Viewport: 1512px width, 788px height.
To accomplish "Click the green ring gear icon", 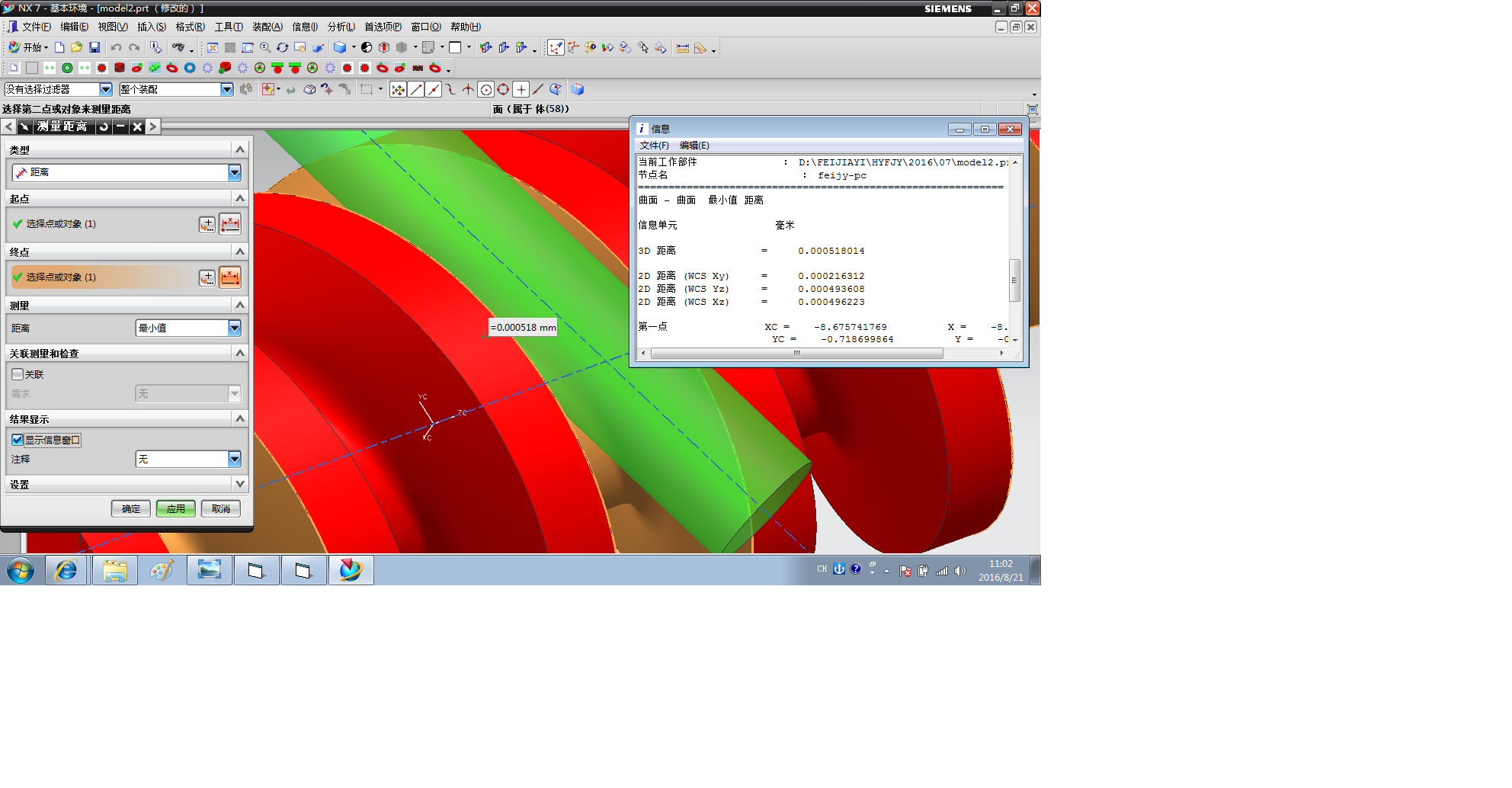I will (x=67, y=68).
